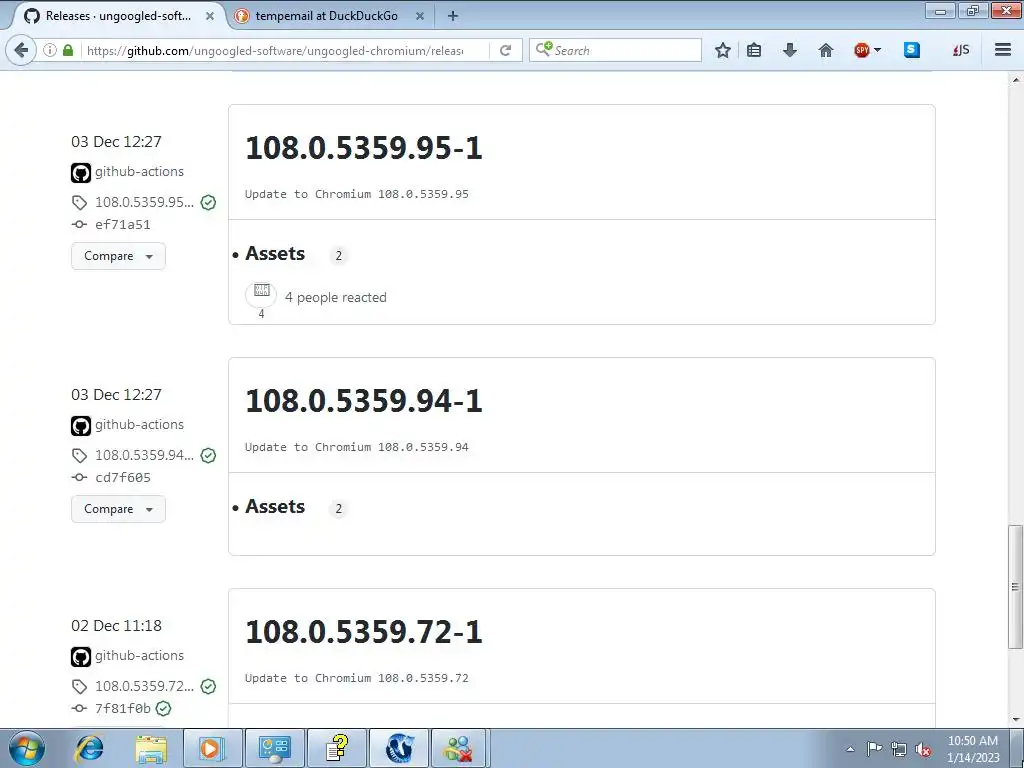Click the page vertical scrollbar thumb
This screenshot has width=1024, height=768.
click(1015, 586)
